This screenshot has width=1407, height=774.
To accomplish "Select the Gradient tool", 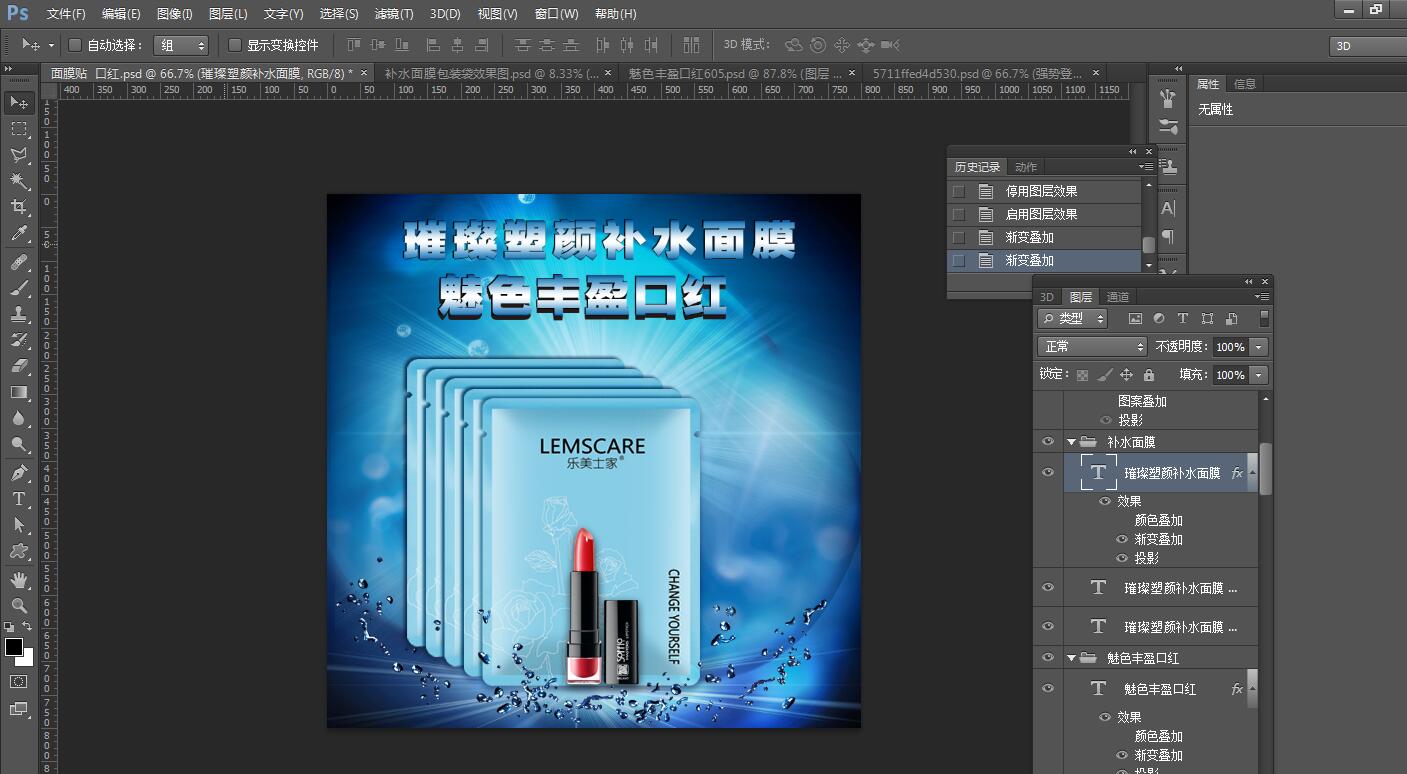I will point(19,392).
